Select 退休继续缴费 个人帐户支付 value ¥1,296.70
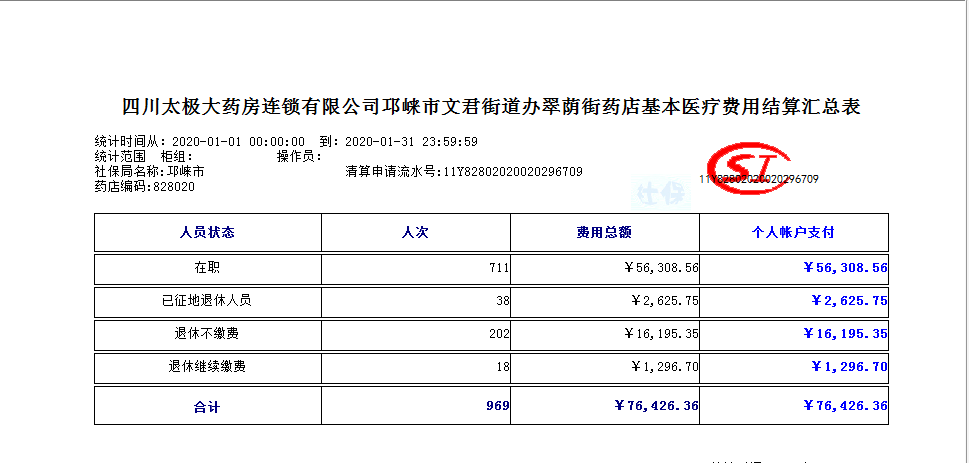 click(850, 366)
